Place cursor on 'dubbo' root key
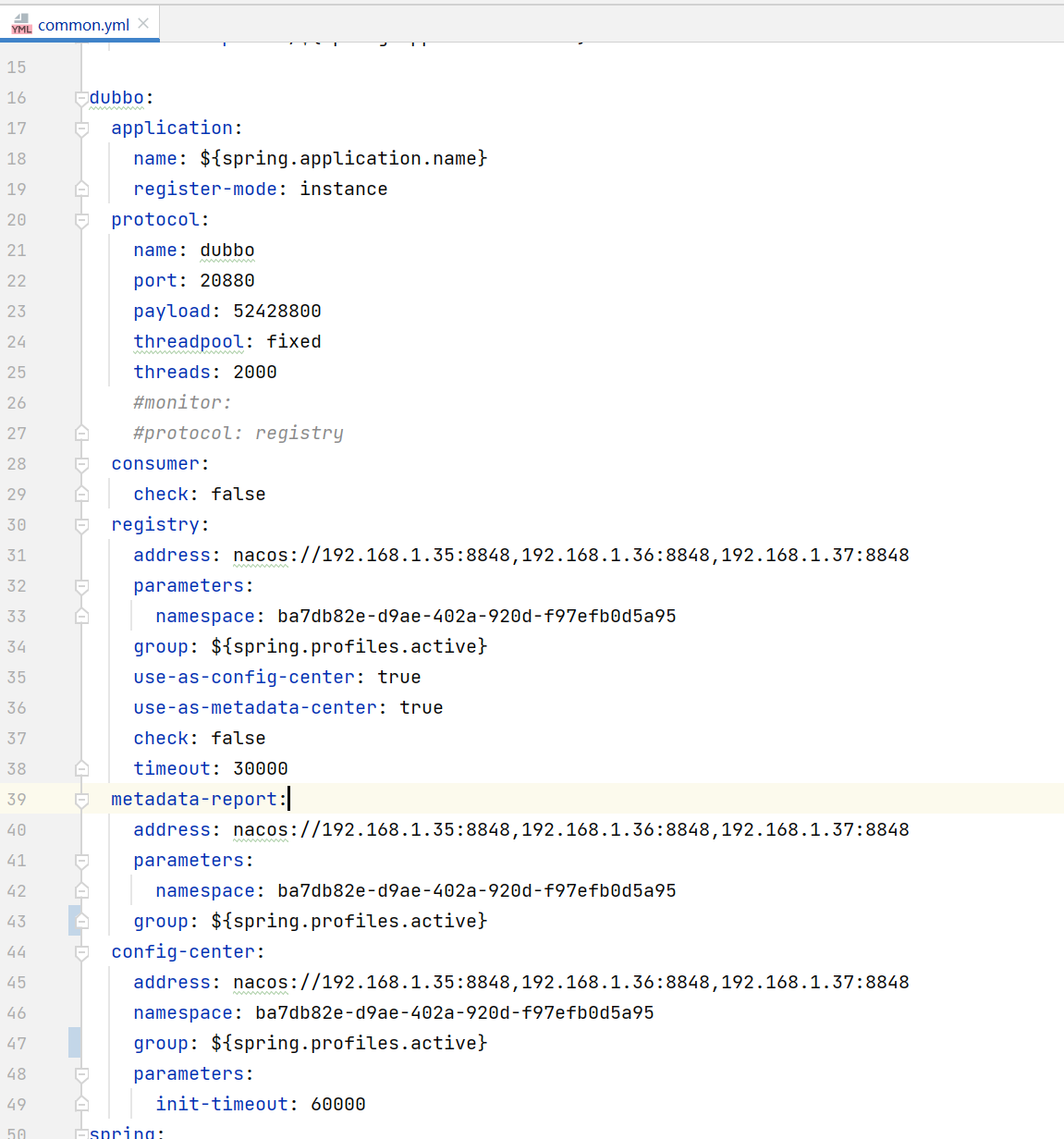 pos(116,98)
